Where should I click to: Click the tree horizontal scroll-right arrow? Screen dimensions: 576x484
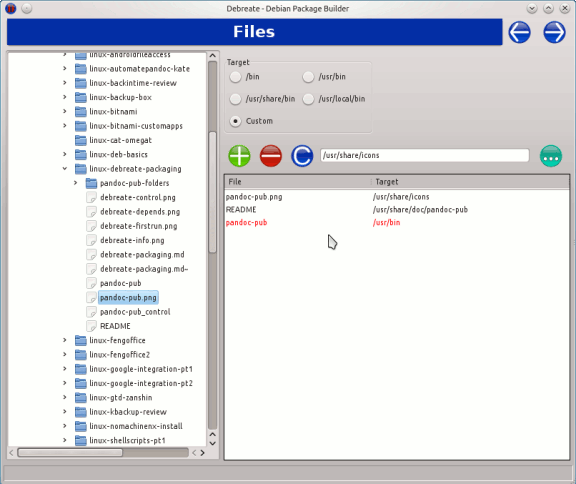coord(202,453)
